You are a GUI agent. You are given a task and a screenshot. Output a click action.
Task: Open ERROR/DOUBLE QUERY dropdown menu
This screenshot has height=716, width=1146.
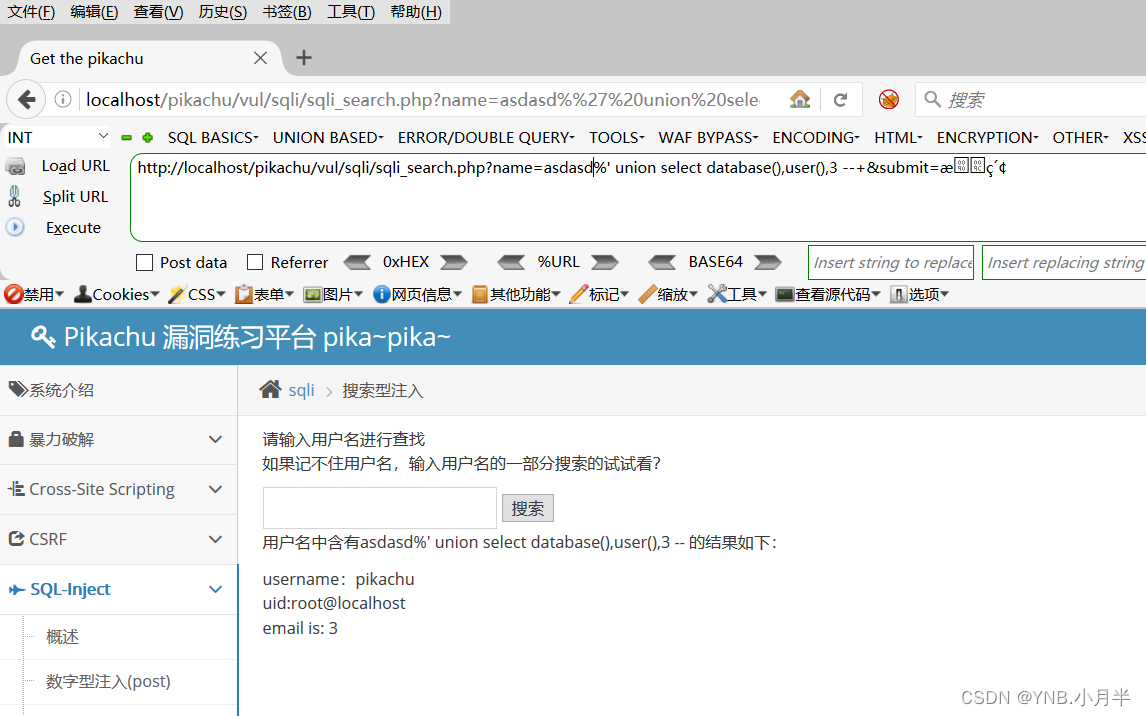click(x=486, y=137)
